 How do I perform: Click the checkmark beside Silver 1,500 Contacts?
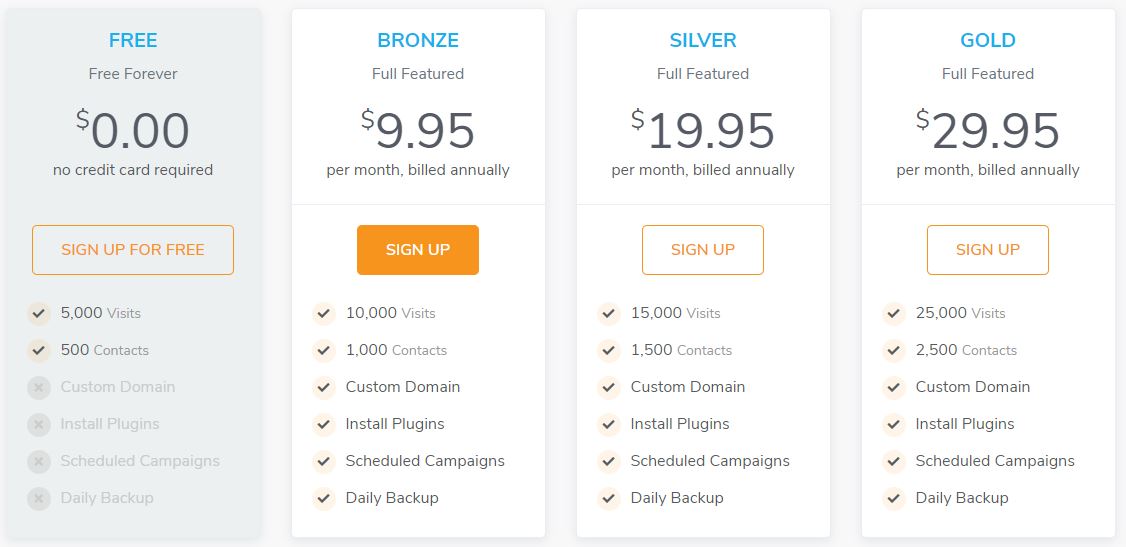(609, 350)
